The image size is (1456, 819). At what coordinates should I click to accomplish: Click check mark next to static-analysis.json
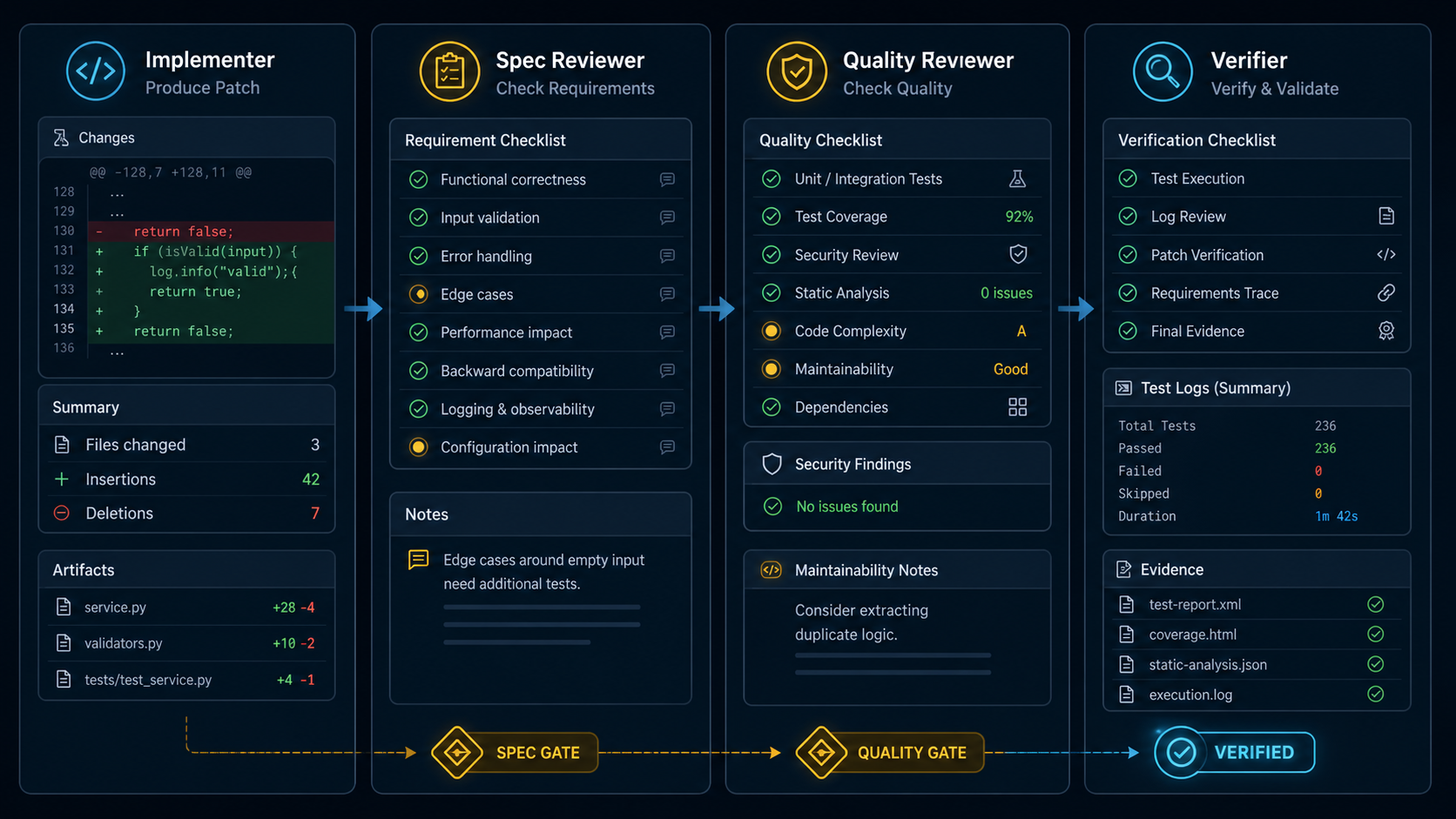1376,664
